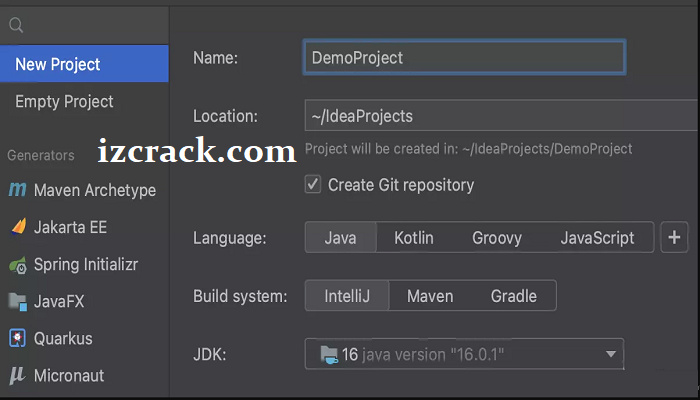Open Micronaut generator entry
This screenshot has width=700, height=400.
click(84, 376)
